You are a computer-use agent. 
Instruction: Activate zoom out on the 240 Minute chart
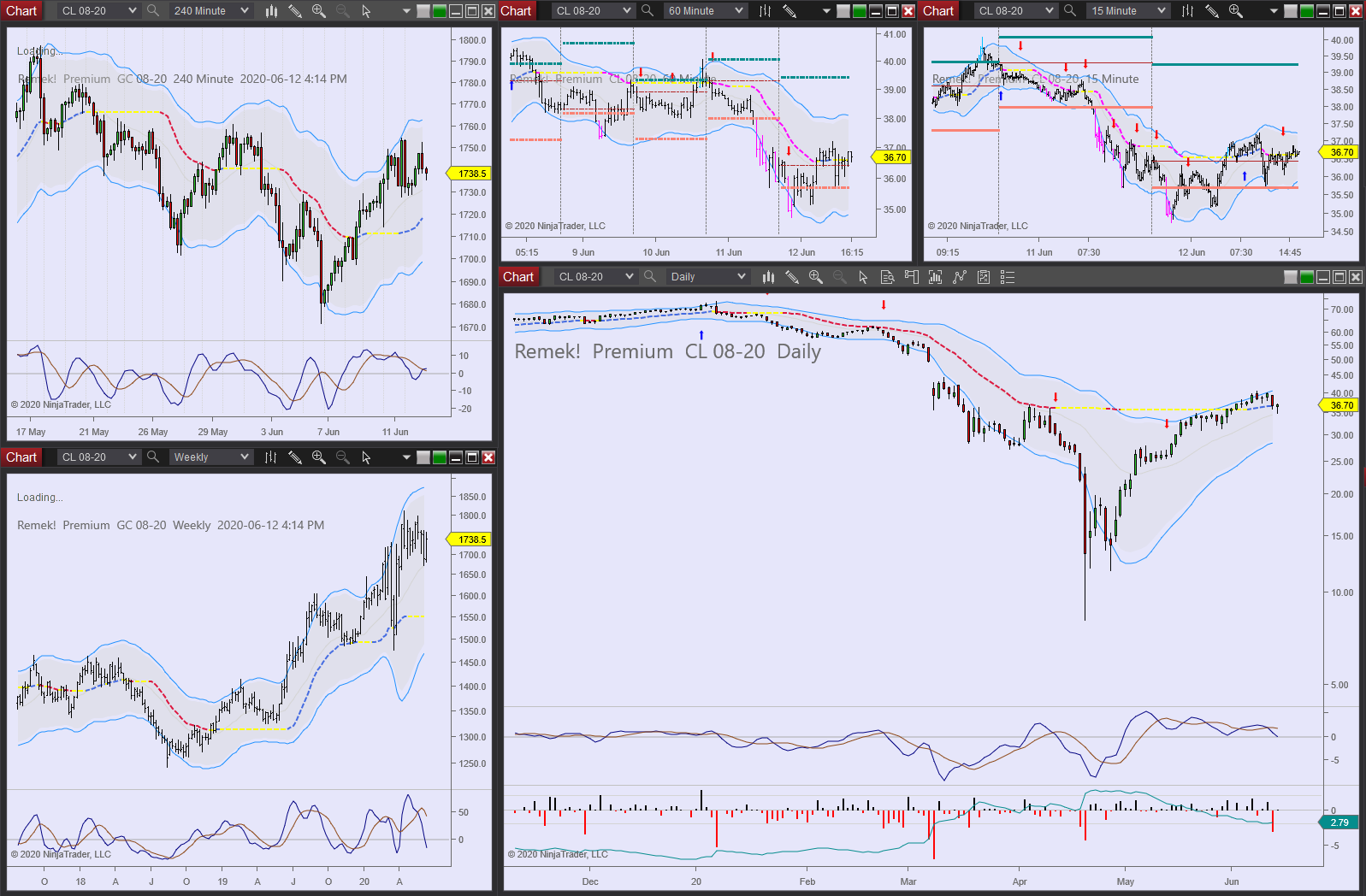click(x=343, y=11)
